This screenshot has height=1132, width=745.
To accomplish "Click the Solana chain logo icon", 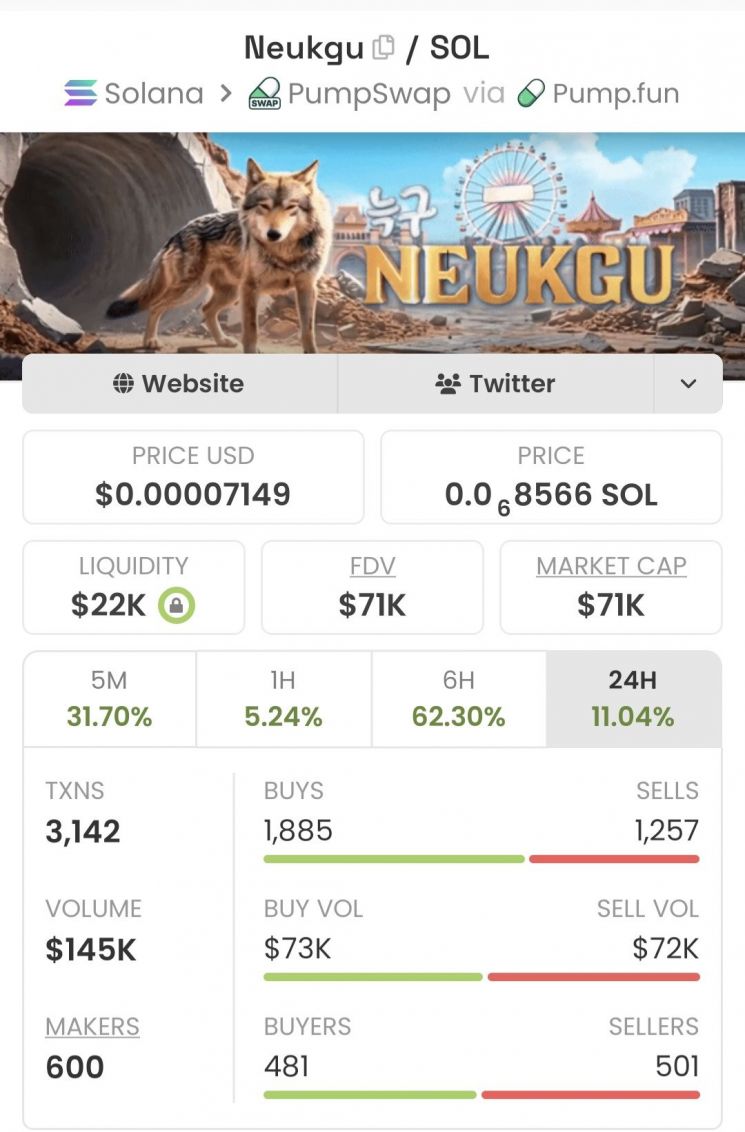I will (81, 94).
